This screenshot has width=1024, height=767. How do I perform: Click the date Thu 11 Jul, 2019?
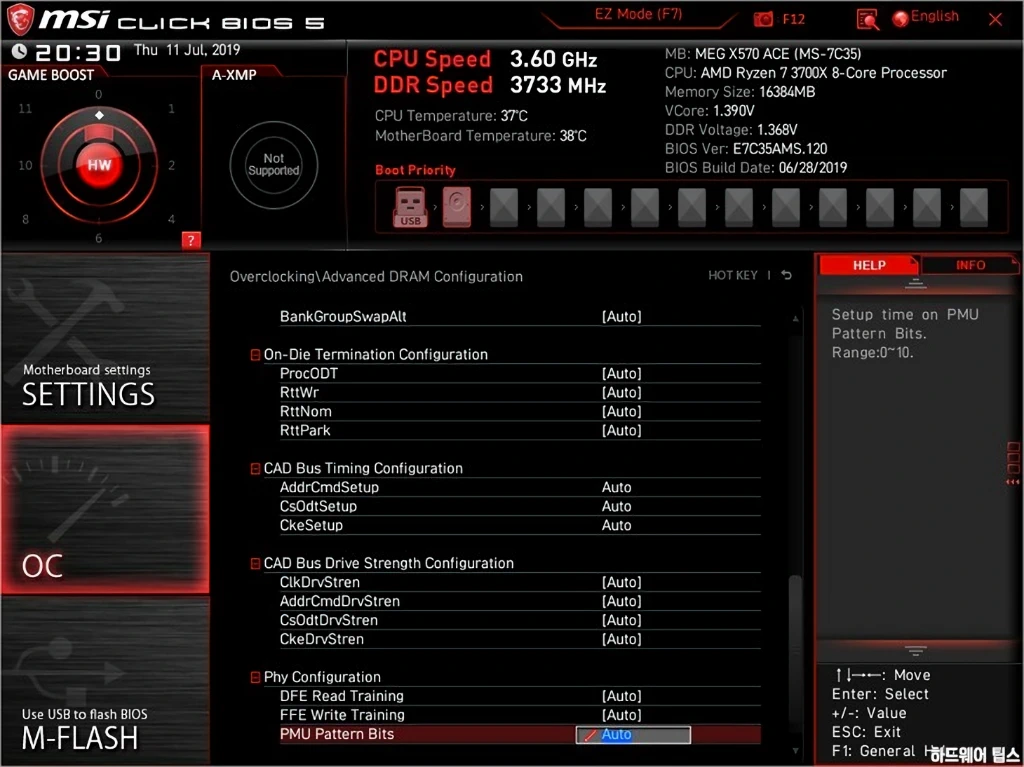[187, 50]
